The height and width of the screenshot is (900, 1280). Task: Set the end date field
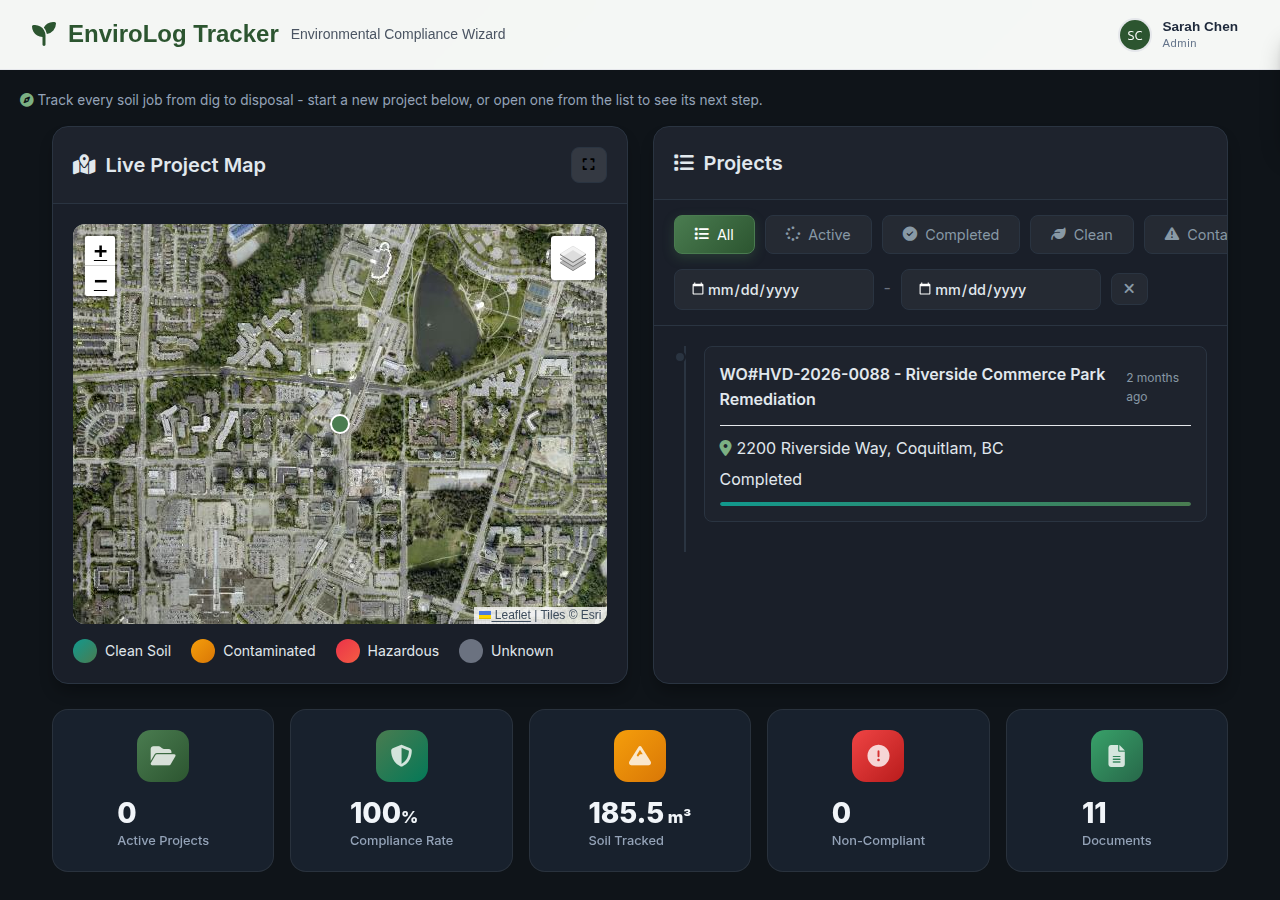click(x=1001, y=289)
